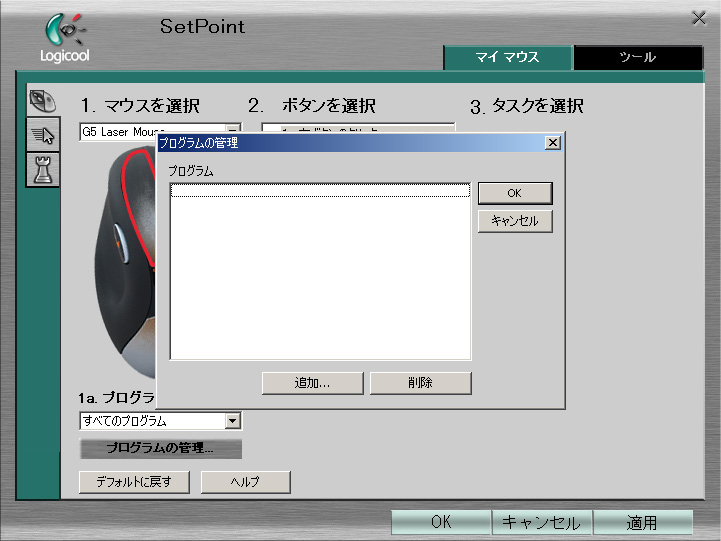Open the pointer movement settings icon
The image size is (721, 541).
coord(42,136)
